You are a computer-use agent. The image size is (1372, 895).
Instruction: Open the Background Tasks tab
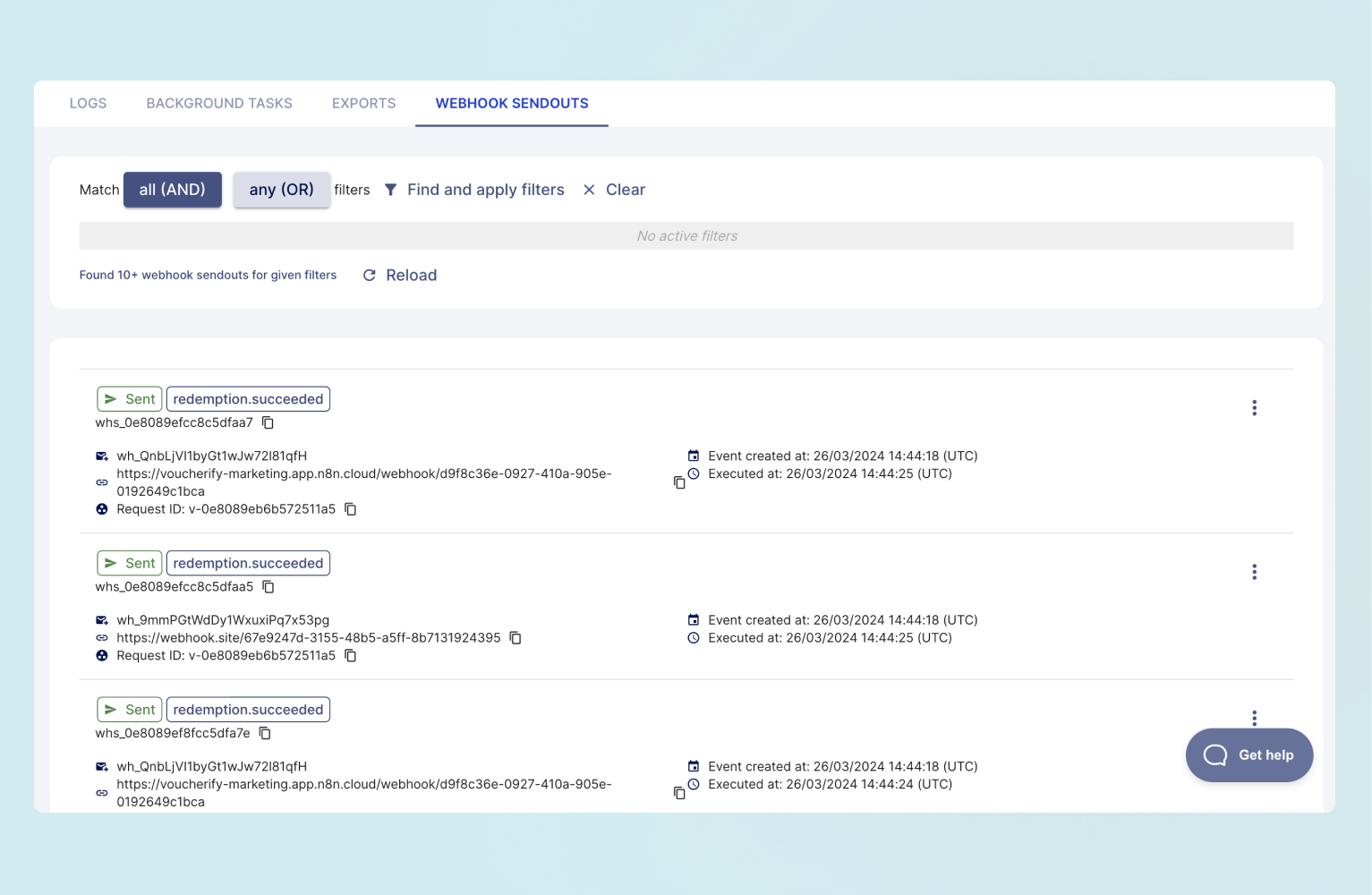pyautogui.click(x=219, y=104)
